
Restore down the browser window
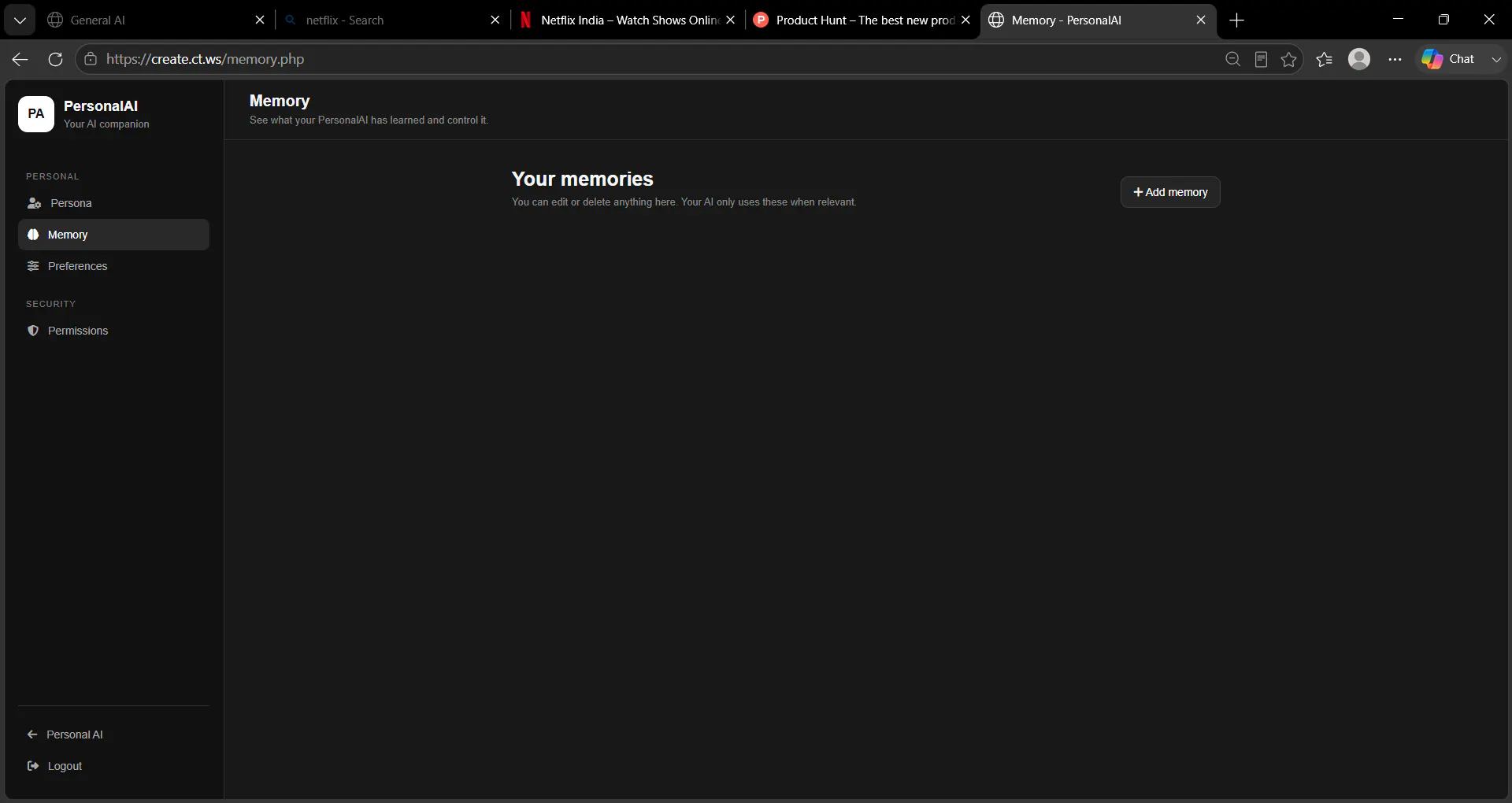[1443, 20]
